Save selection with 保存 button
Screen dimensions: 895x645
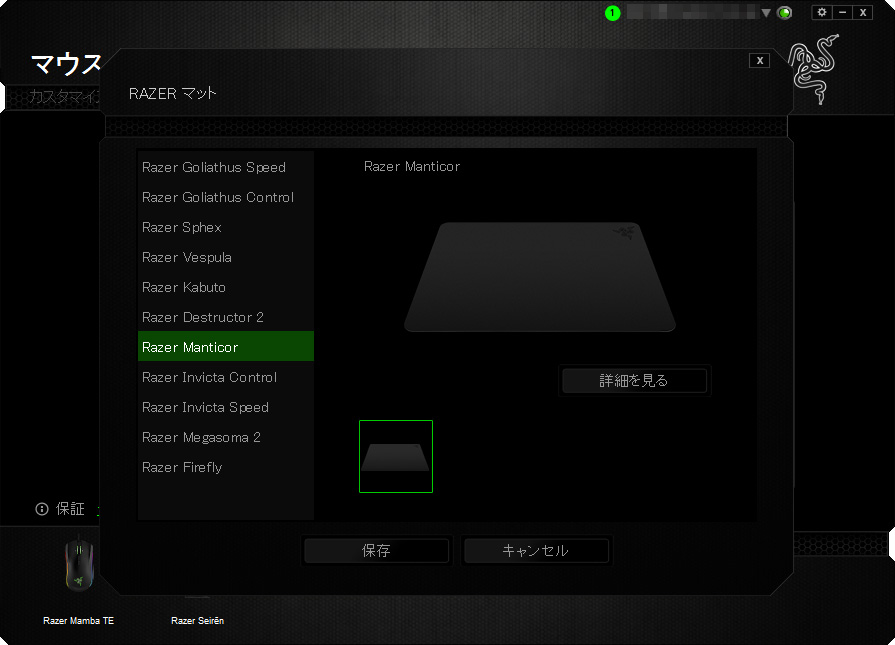click(376, 550)
